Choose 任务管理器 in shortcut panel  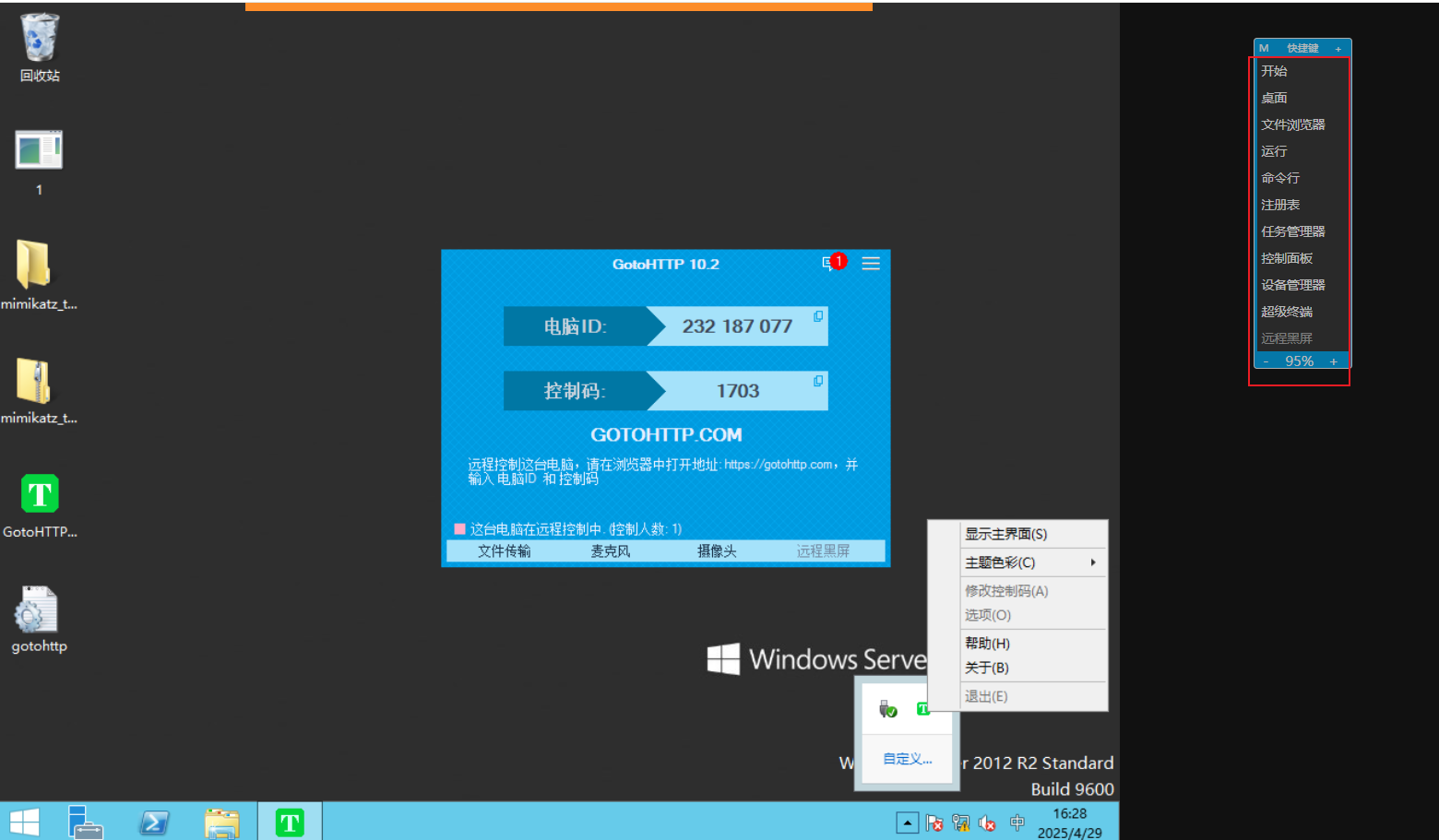coord(1292,231)
